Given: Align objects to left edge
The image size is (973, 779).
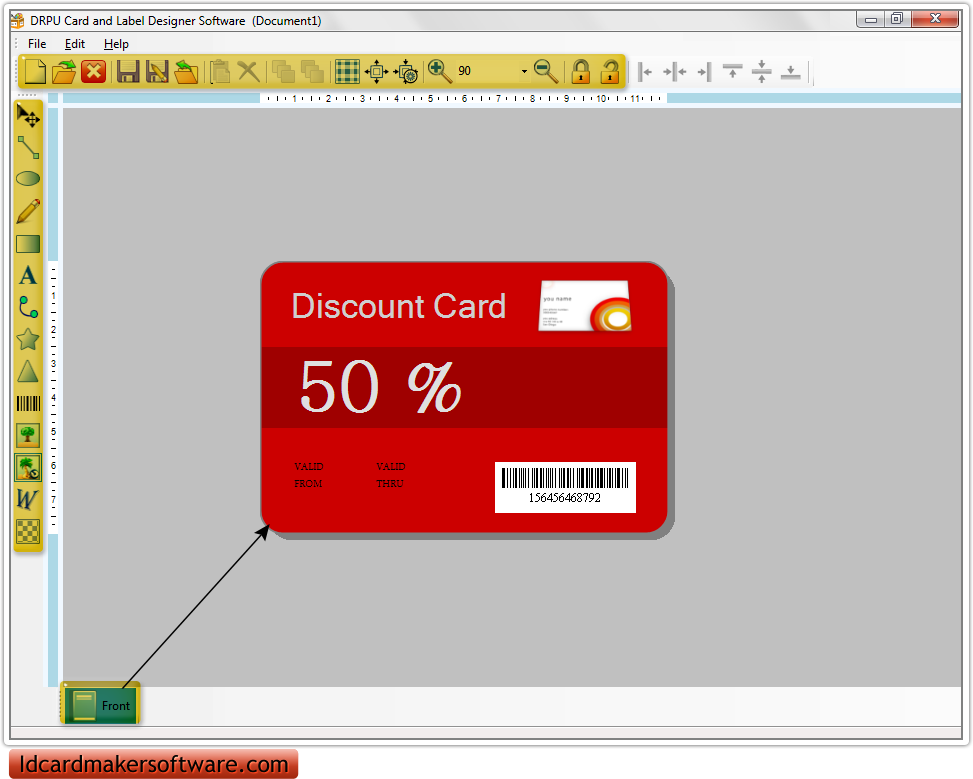Looking at the screenshot, I should pos(645,72).
